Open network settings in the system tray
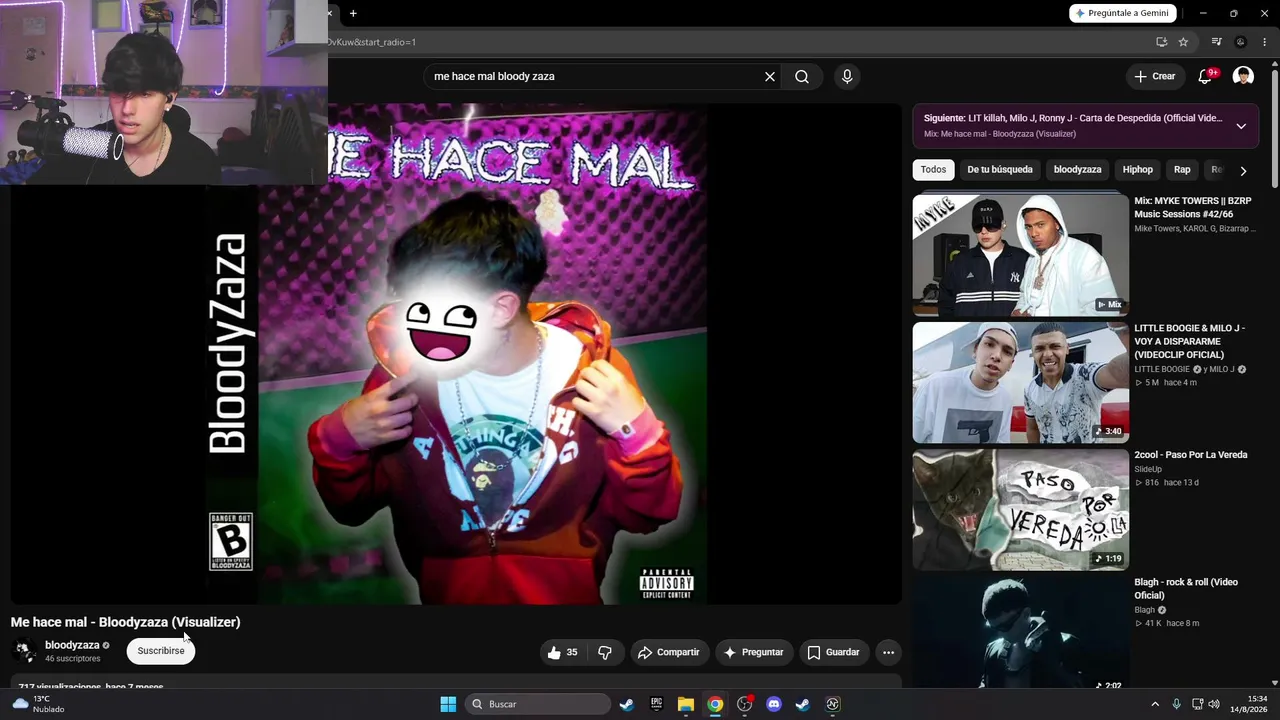Viewport: 1280px width, 720px height. [x=1197, y=704]
